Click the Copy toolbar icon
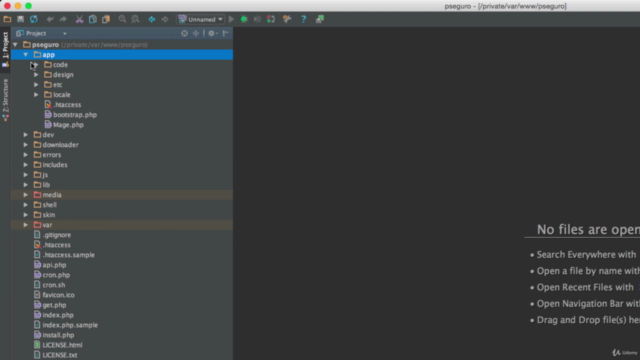Viewport: 640px width, 360px height. pos(93,19)
